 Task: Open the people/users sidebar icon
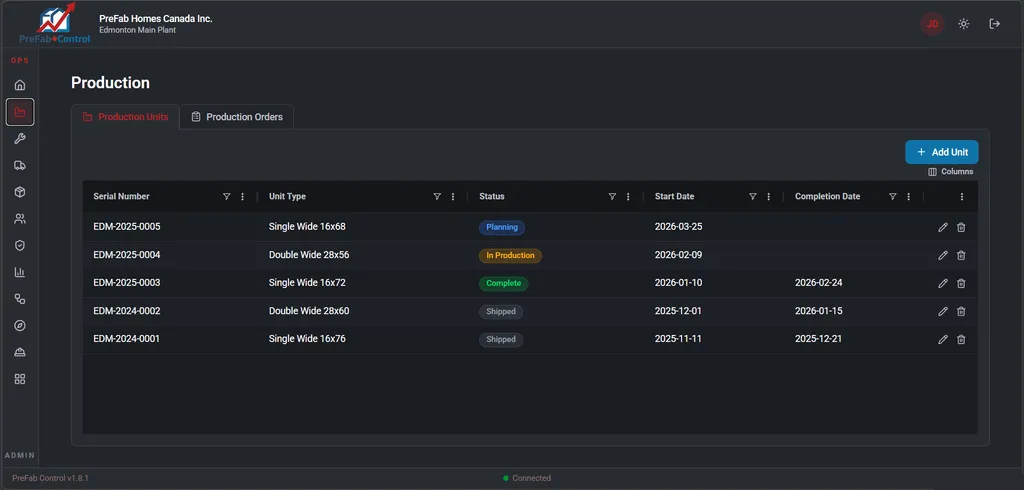pos(20,219)
